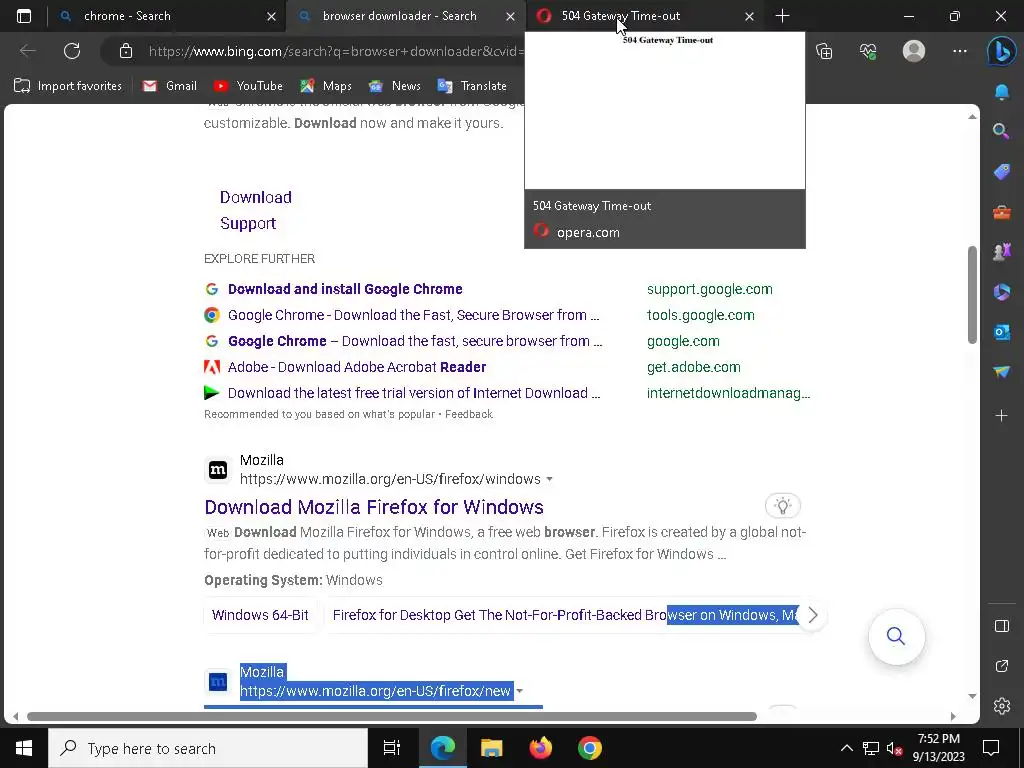Open the support.google.com domain link
Image resolution: width=1024 pixels, height=768 pixels.
[x=710, y=289]
